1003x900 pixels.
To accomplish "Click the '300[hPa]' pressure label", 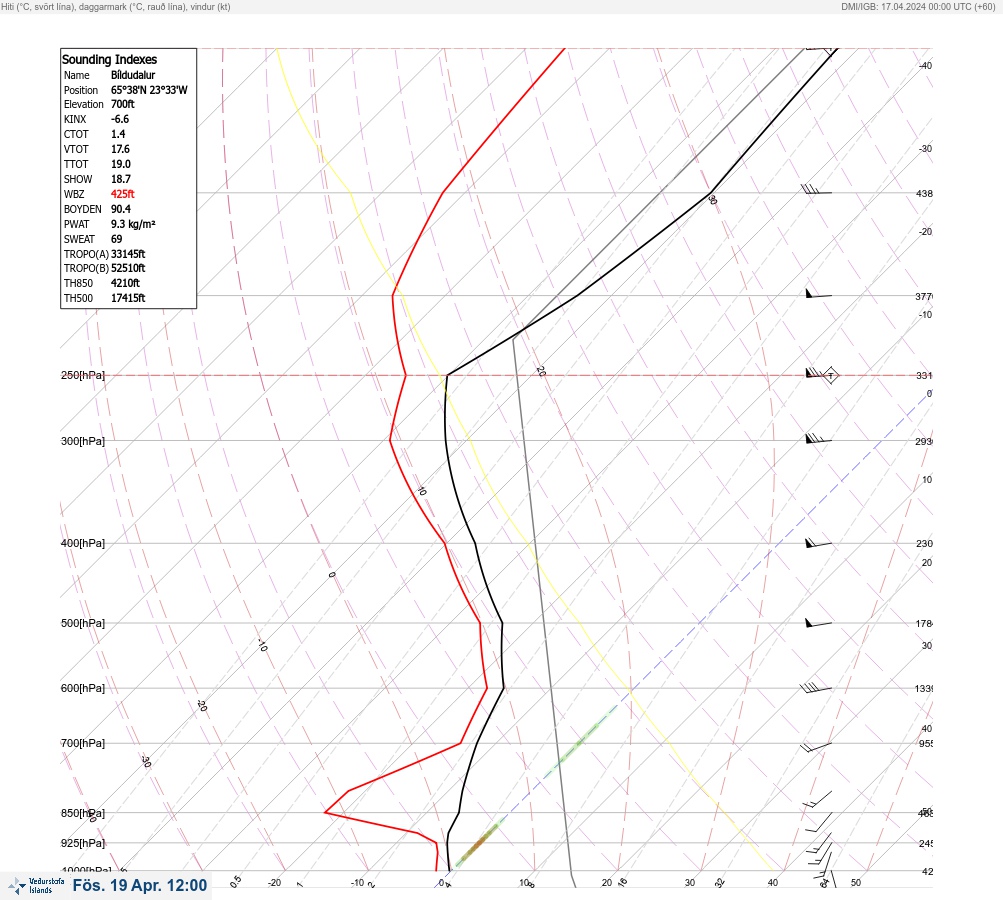I will pos(83,441).
